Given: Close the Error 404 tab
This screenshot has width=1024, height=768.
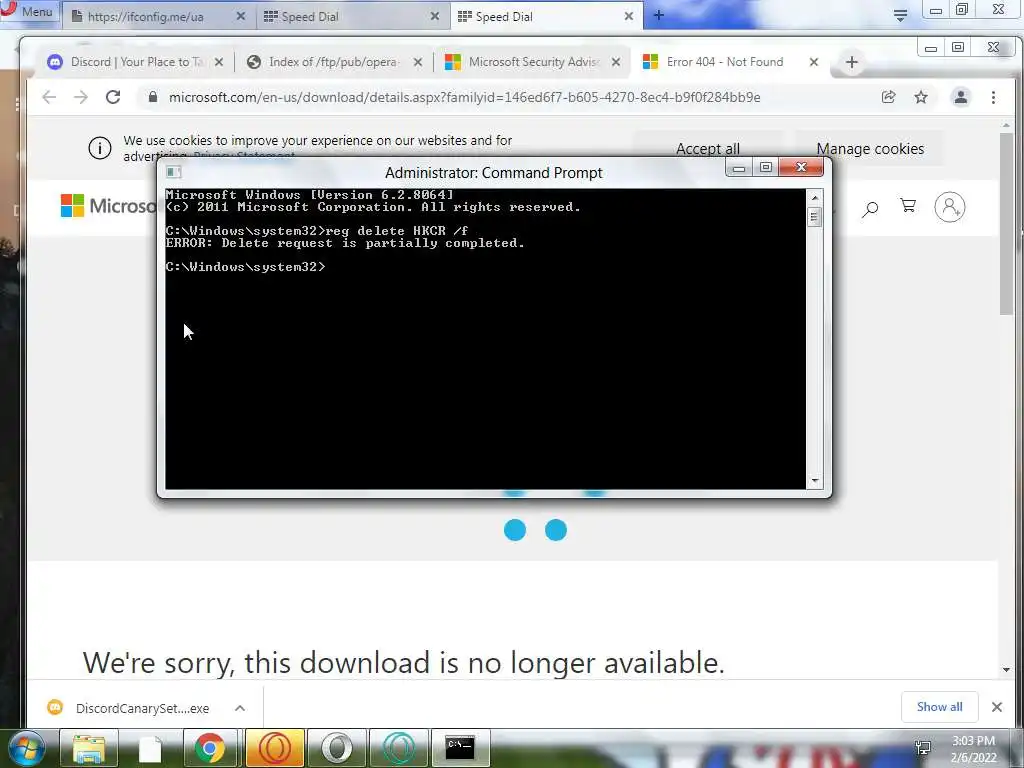Looking at the screenshot, I should 814,62.
